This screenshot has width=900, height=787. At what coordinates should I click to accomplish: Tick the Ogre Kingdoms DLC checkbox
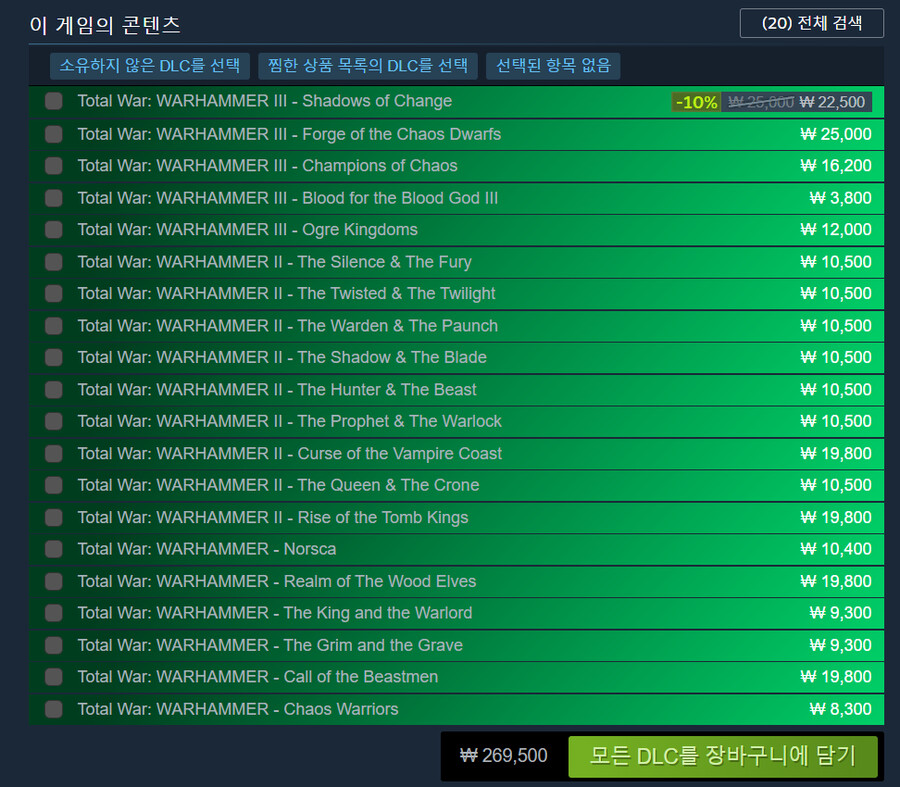pos(54,230)
